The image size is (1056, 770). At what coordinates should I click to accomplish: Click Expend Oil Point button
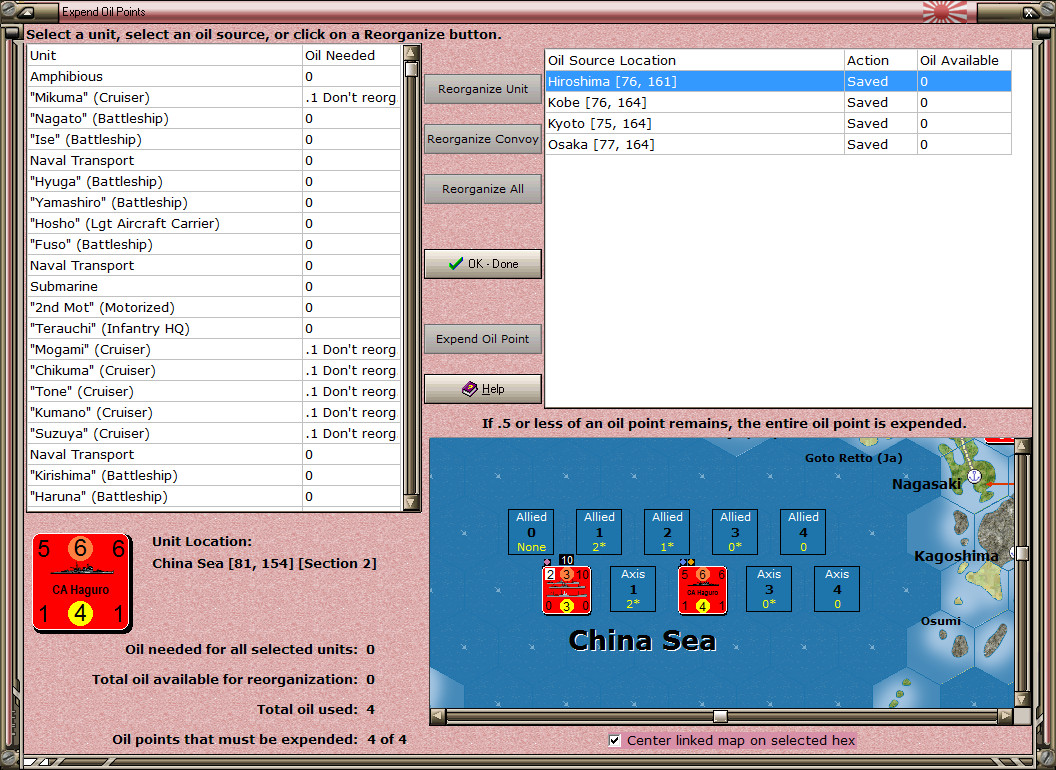(x=483, y=339)
